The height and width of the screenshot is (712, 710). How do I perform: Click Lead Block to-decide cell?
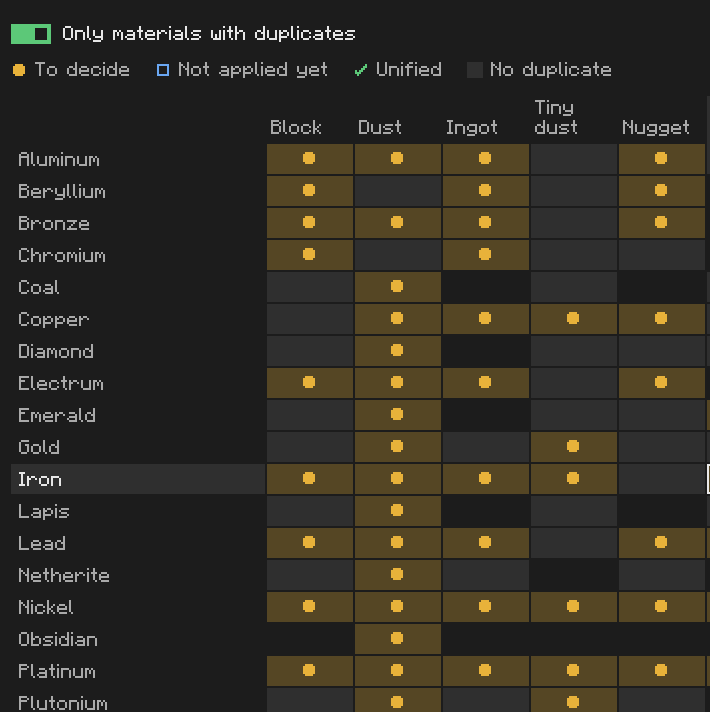tap(310, 543)
